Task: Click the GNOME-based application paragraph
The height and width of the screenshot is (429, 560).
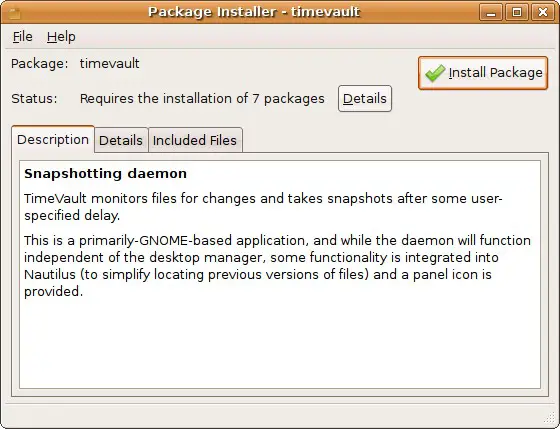Action: (278, 266)
